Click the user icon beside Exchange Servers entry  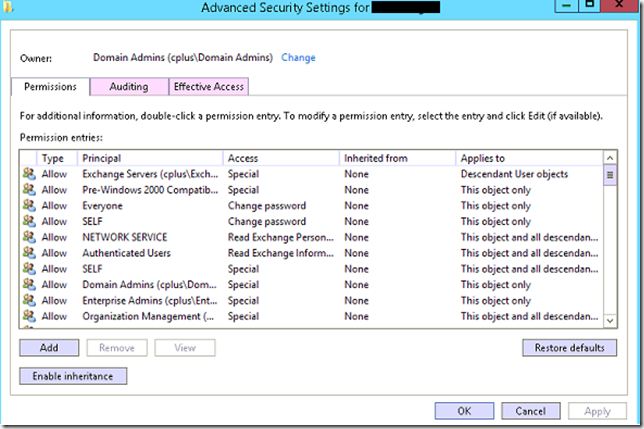tap(29, 174)
